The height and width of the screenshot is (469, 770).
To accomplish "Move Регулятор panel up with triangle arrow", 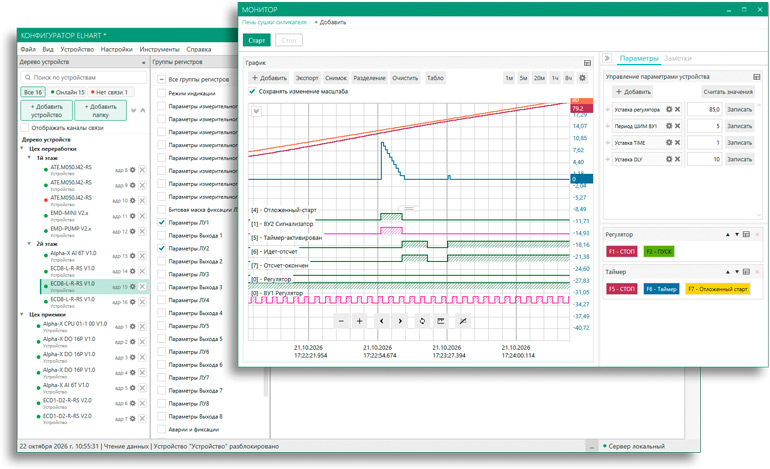I will (x=728, y=235).
